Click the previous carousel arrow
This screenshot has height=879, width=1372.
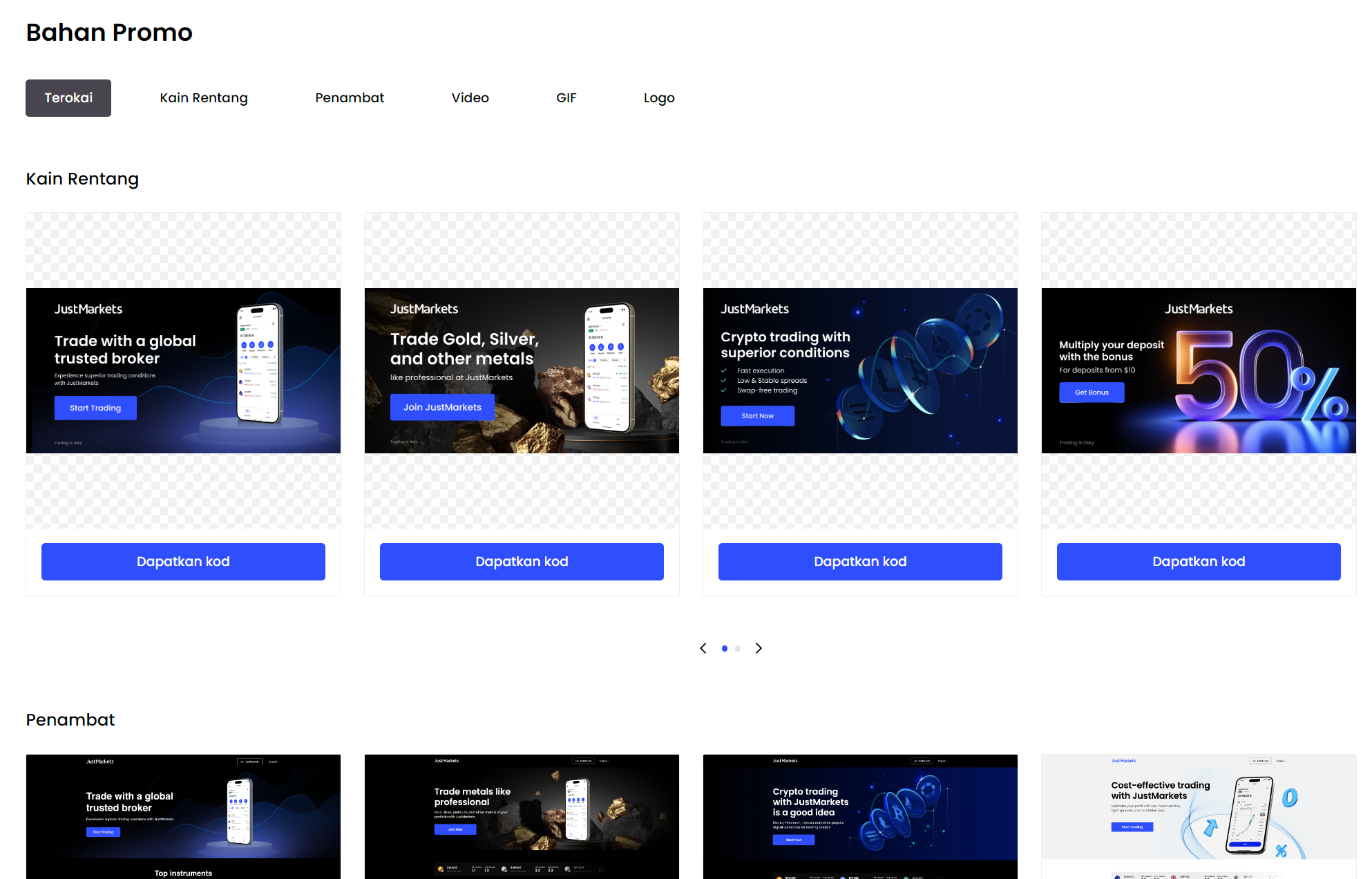[x=703, y=648]
